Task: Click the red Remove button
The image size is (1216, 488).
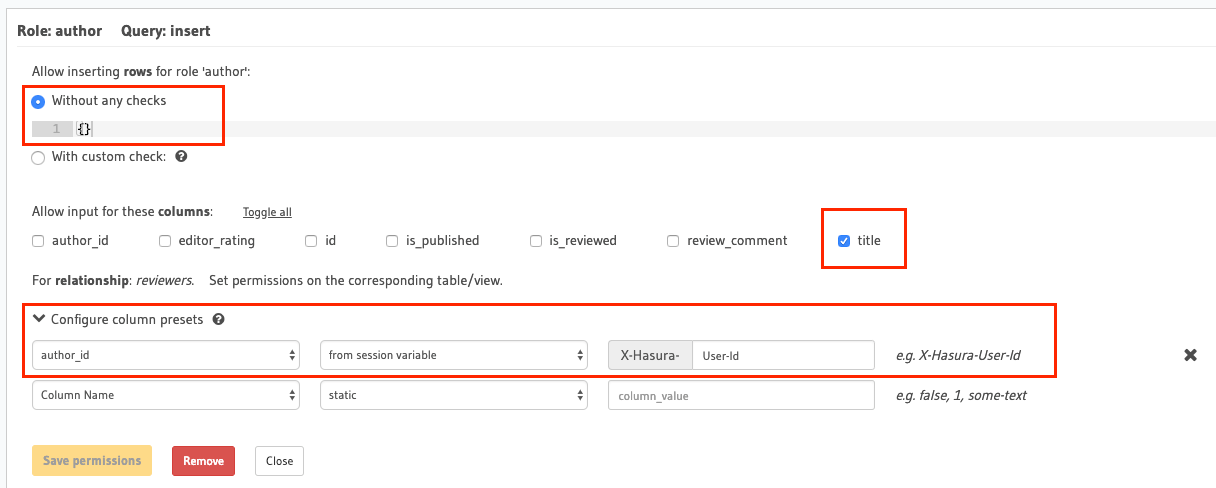Action: [x=203, y=461]
